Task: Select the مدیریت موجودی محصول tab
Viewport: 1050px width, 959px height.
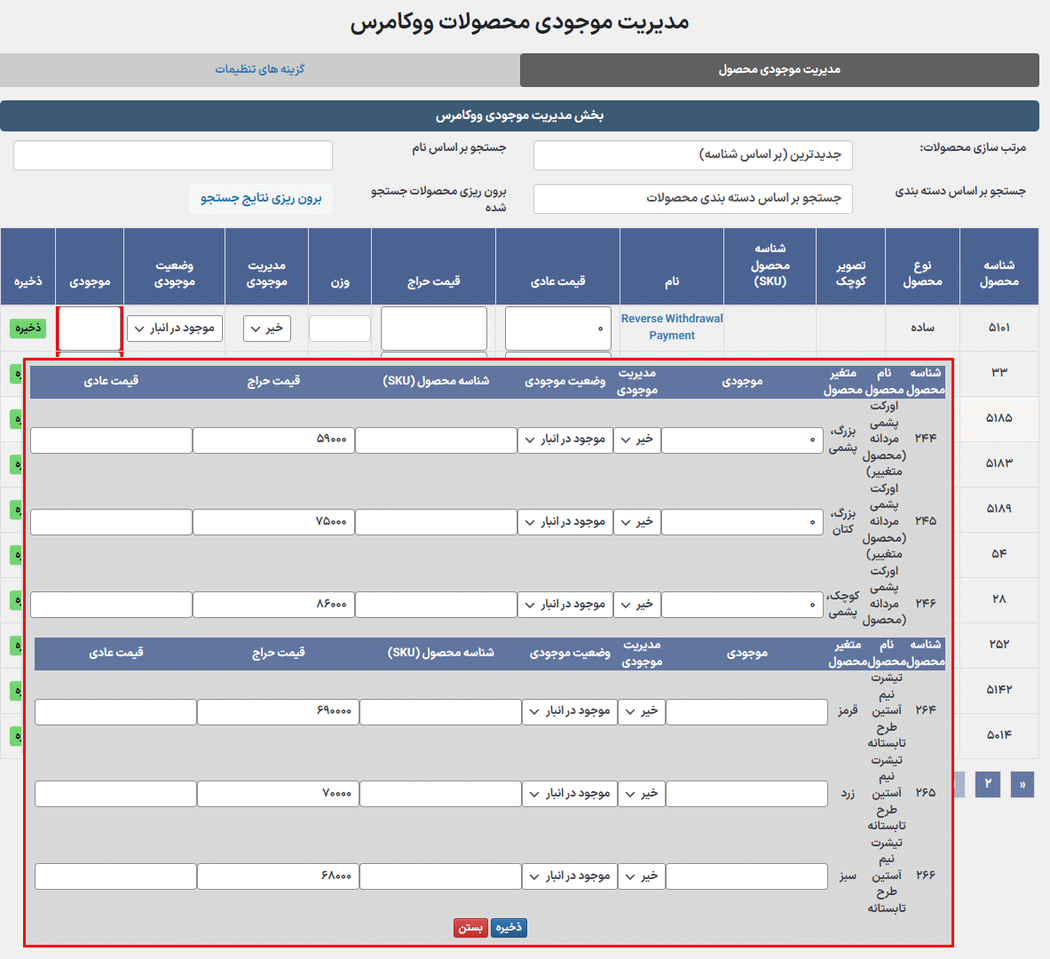Action: 778,70
